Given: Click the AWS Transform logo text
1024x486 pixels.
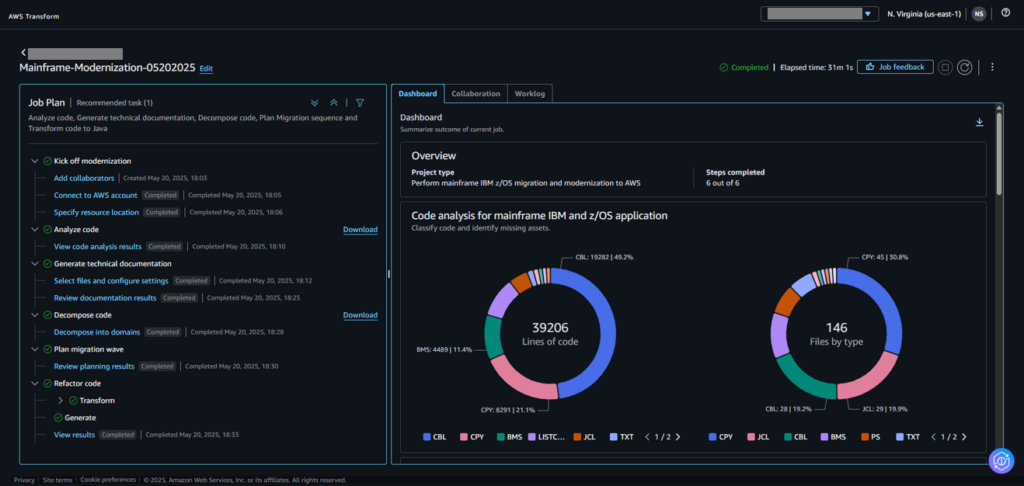Looking at the screenshot, I should coord(33,16).
